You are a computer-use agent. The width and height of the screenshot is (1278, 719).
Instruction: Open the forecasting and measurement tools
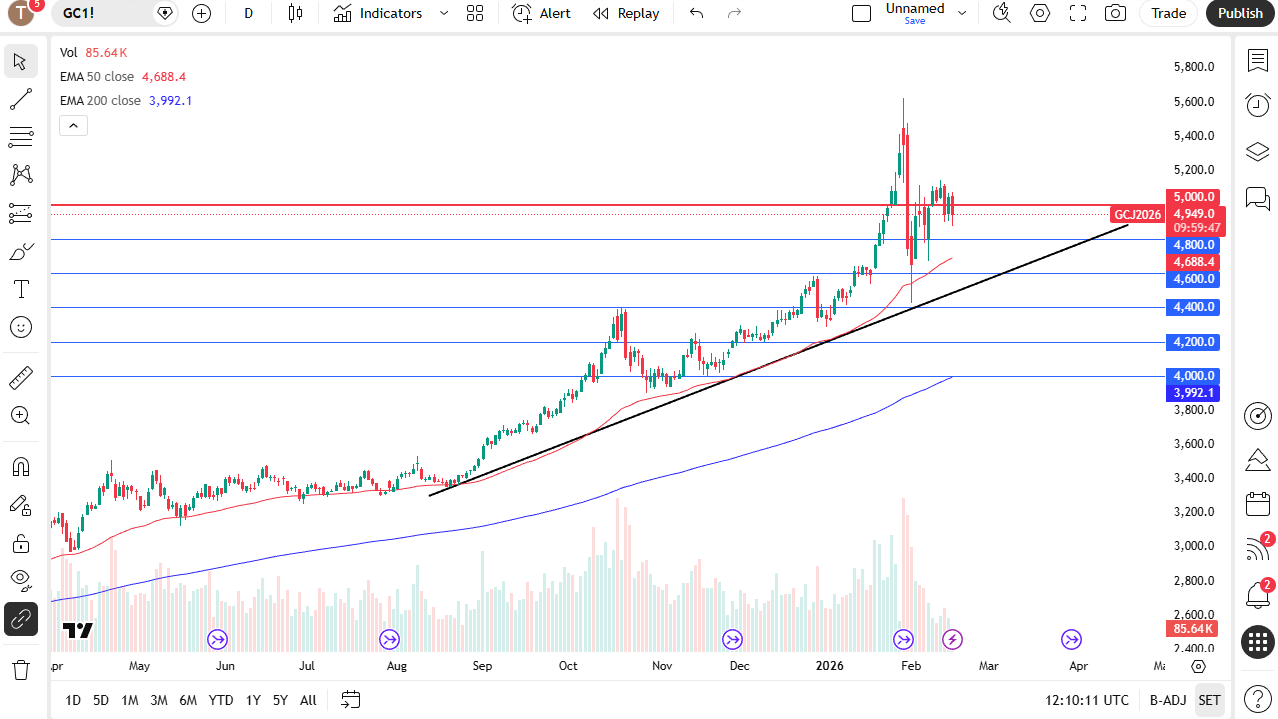[20, 213]
